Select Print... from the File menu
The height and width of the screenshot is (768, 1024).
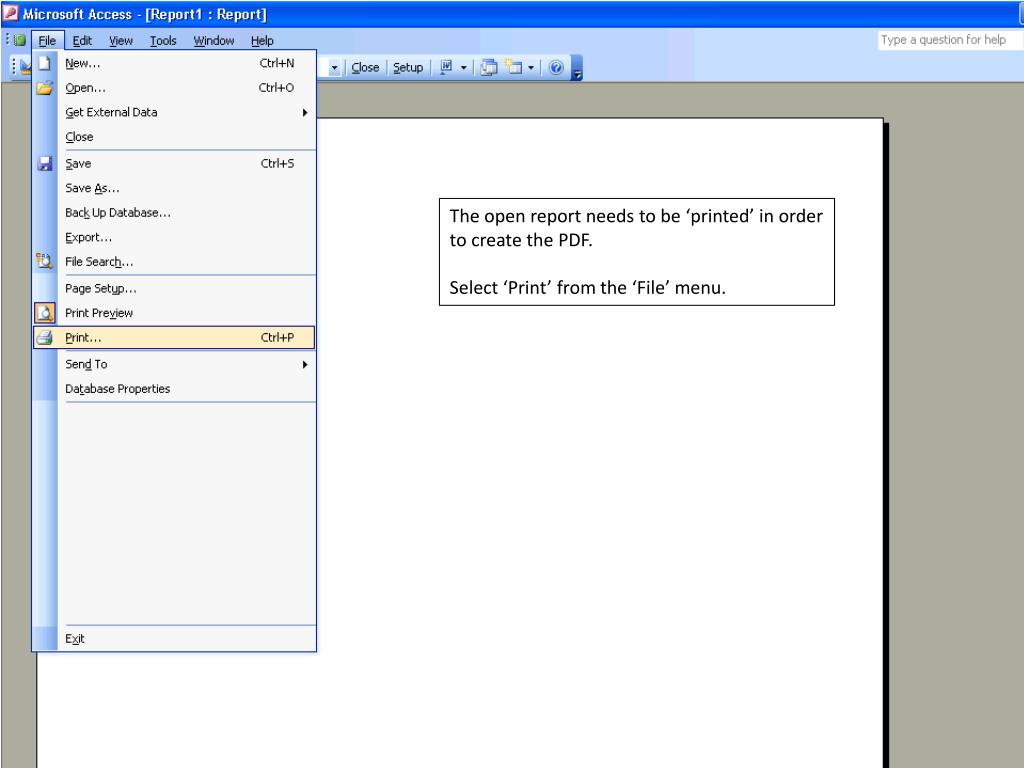coord(174,338)
